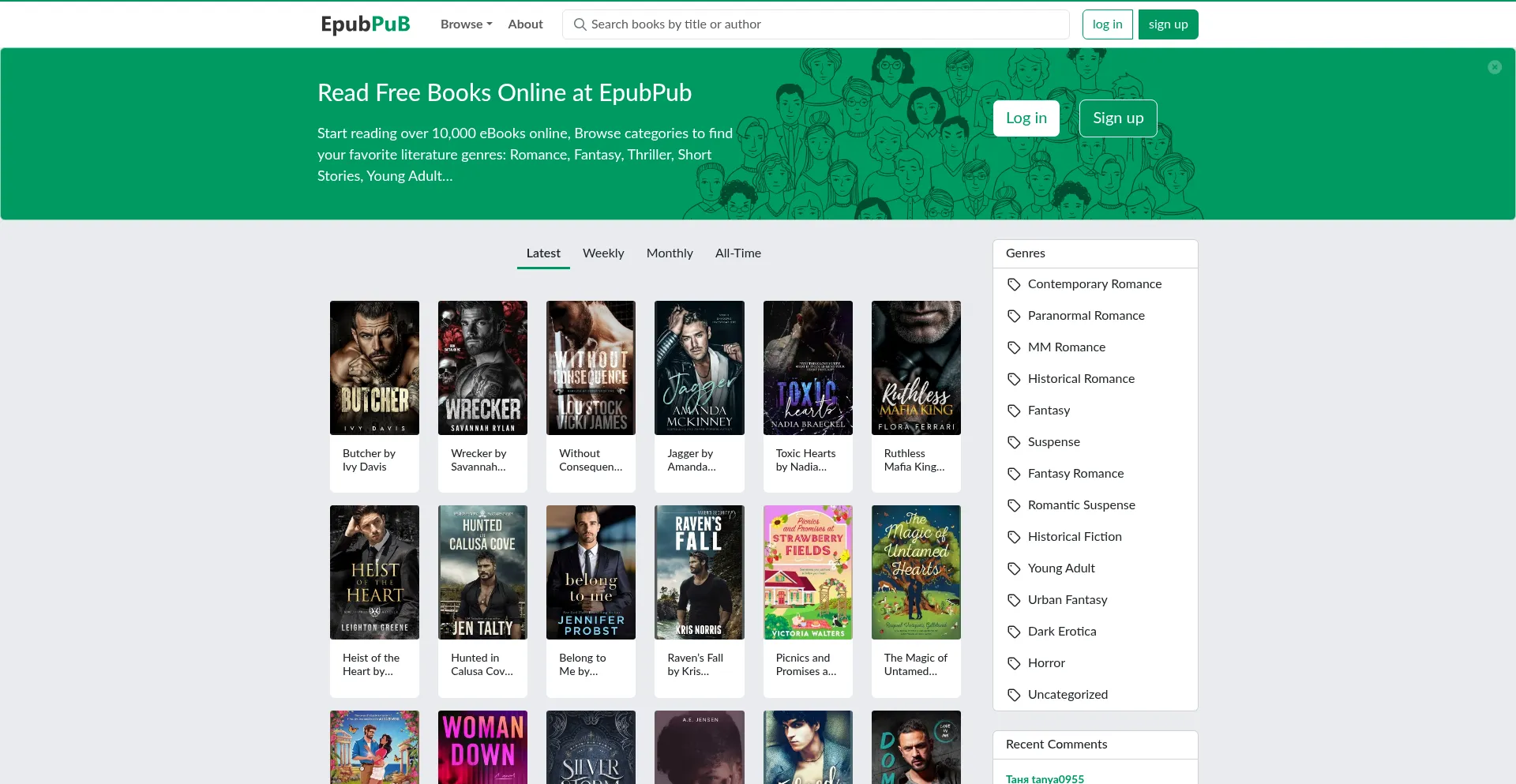
Task: Click the tag icon next to Suspense
Action: pyautogui.click(x=1014, y=442)
